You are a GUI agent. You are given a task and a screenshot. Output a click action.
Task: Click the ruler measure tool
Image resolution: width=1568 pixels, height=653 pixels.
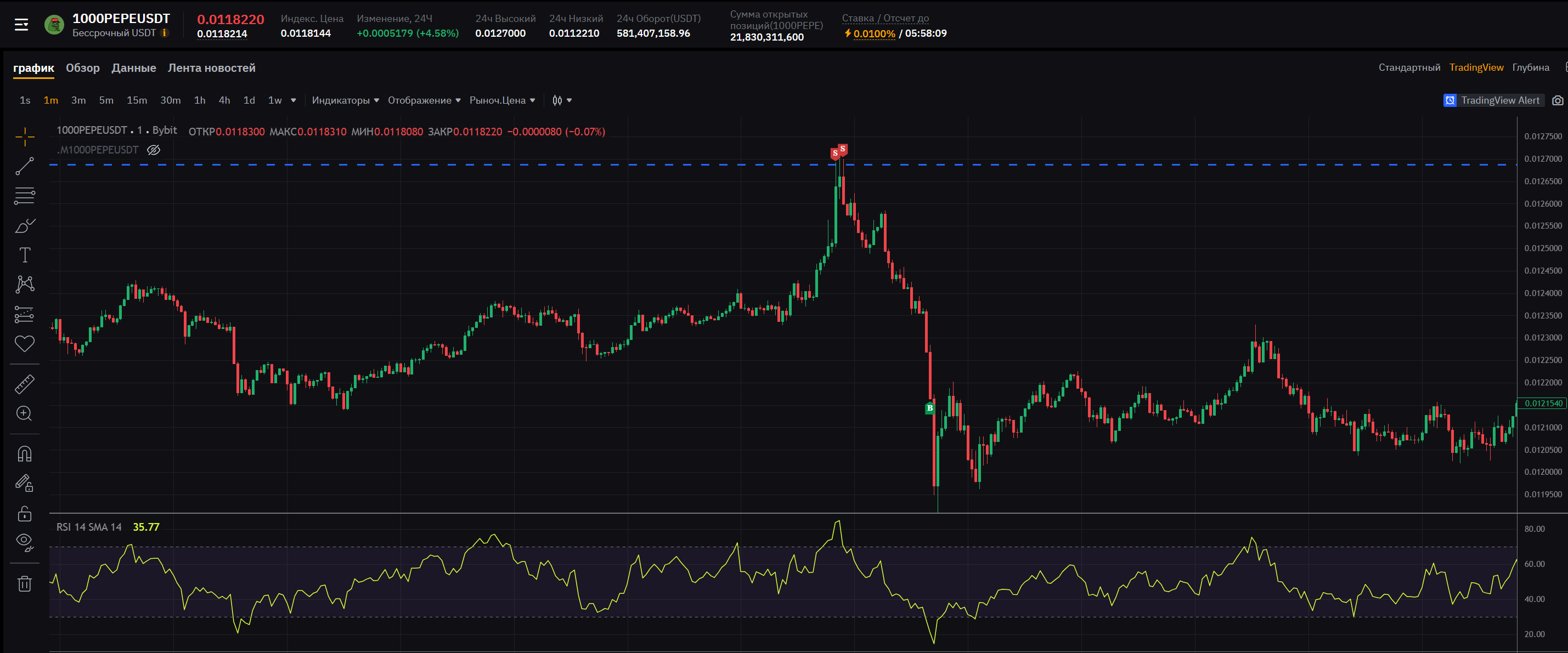(24, 384)
